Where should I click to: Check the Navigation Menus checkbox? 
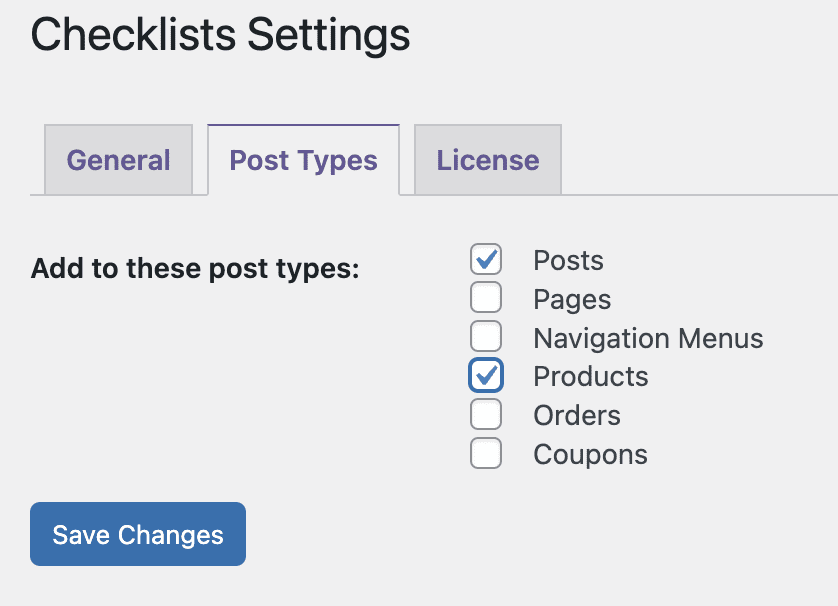click(x=486, y=337)
